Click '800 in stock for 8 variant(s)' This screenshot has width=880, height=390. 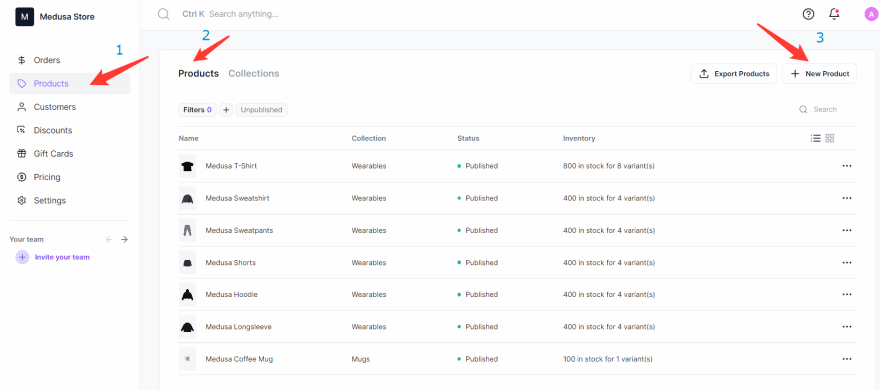[x=609, y=166]
